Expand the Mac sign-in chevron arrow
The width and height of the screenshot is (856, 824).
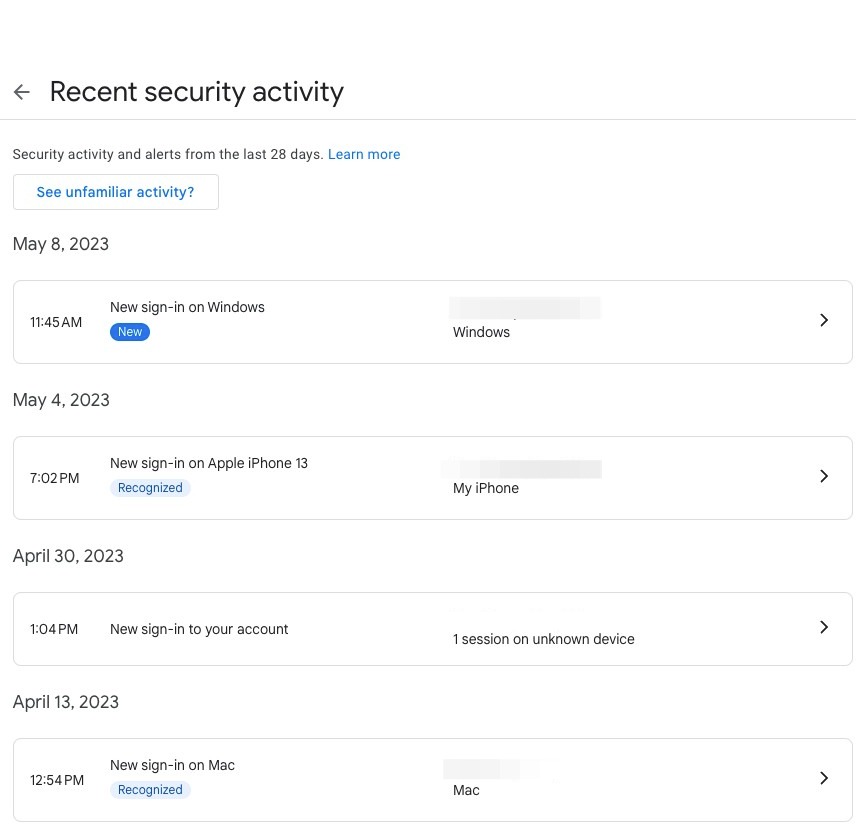click(824, 778)
